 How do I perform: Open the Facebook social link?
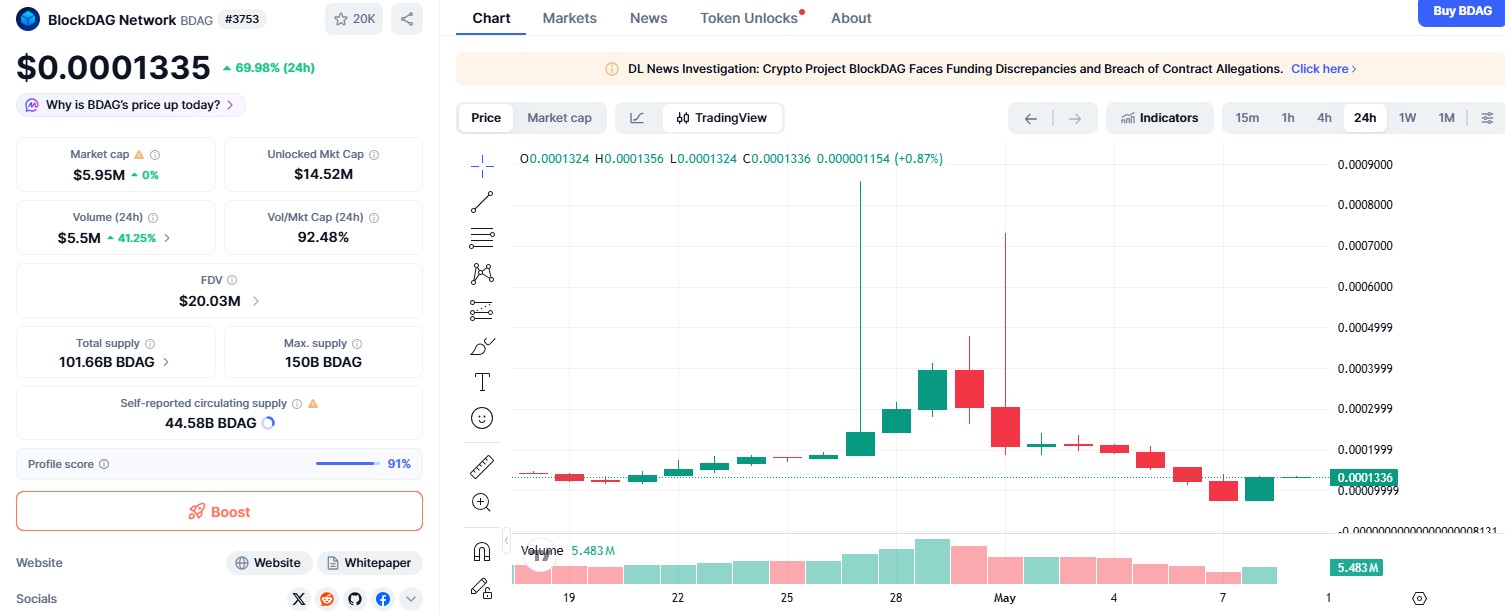[383, 599]
